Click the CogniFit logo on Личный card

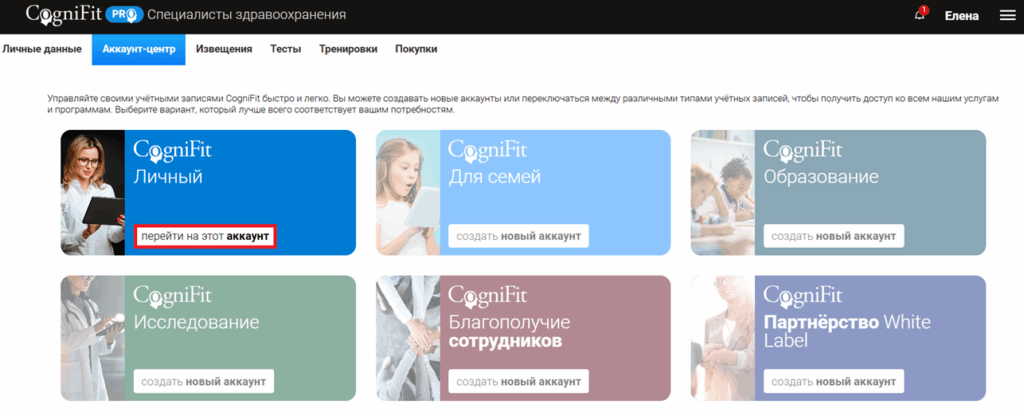pyautogui.click(x=172, y=151)
